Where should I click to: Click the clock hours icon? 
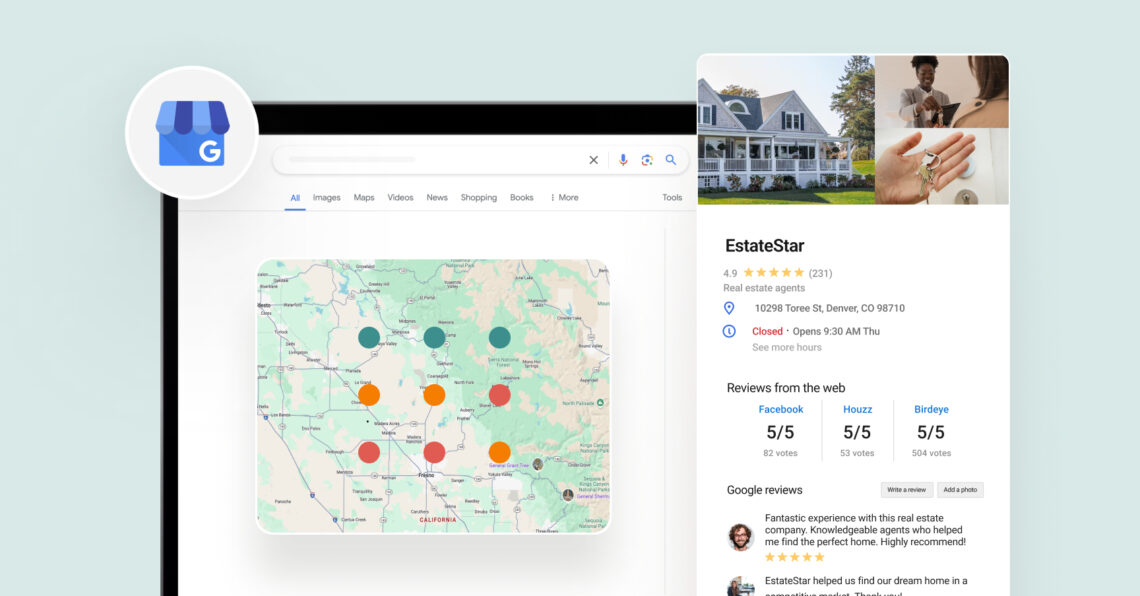(x=728, y=331)
